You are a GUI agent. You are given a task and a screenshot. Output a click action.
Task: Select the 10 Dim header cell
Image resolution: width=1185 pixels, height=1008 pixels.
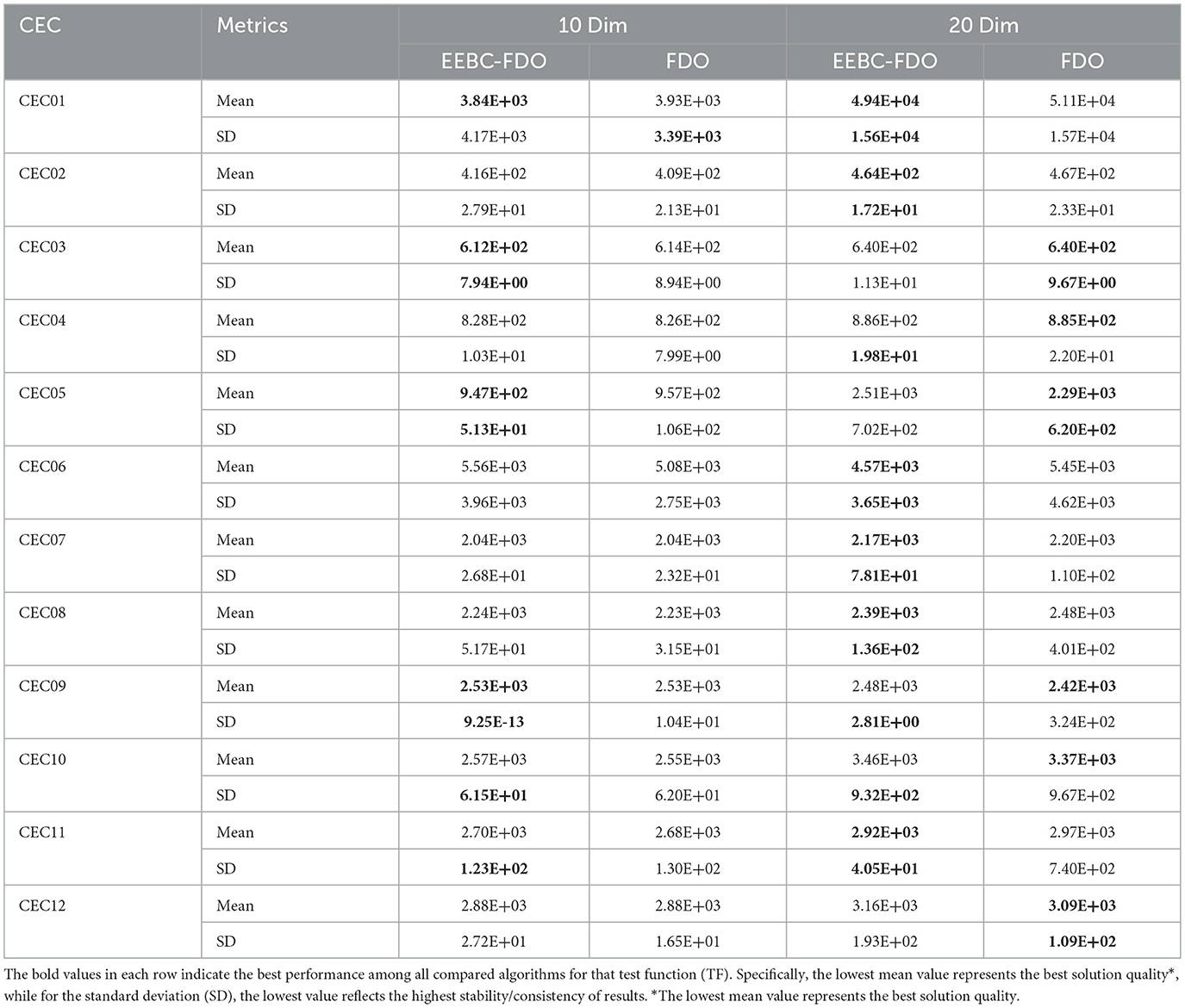click(592, 25)
